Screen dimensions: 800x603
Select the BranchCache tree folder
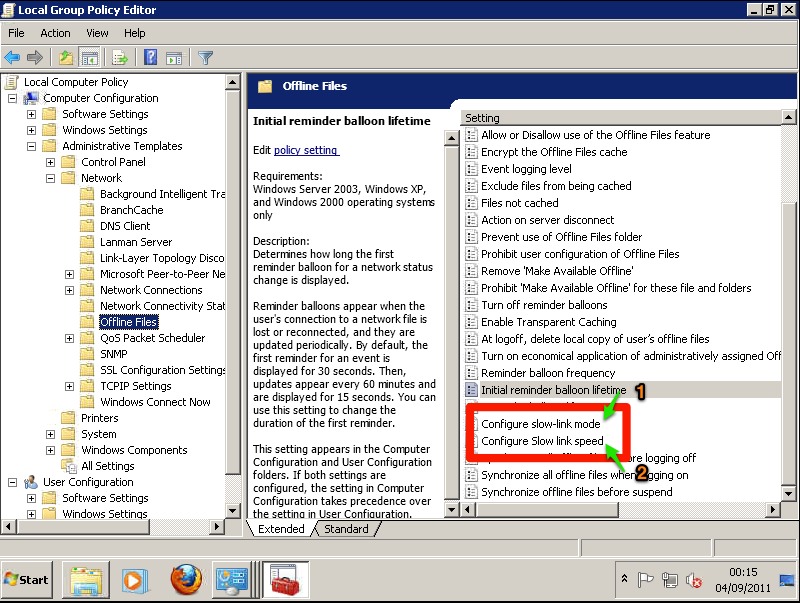point(132,210)
